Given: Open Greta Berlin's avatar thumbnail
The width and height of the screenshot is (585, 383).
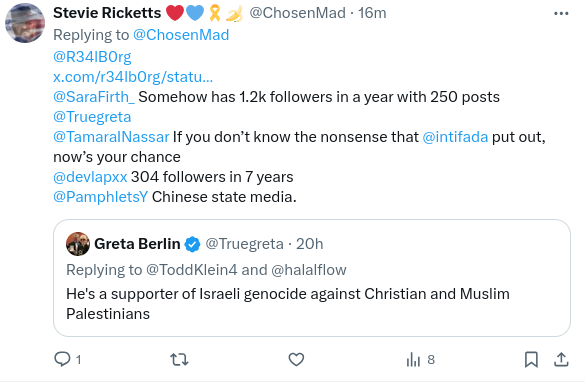Looking at the screenshot, I should coord(78,244).
